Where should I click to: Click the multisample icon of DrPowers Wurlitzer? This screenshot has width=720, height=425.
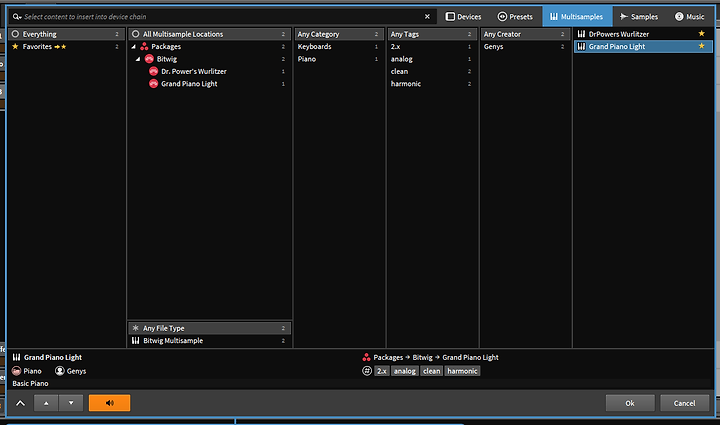pos(581,34)
